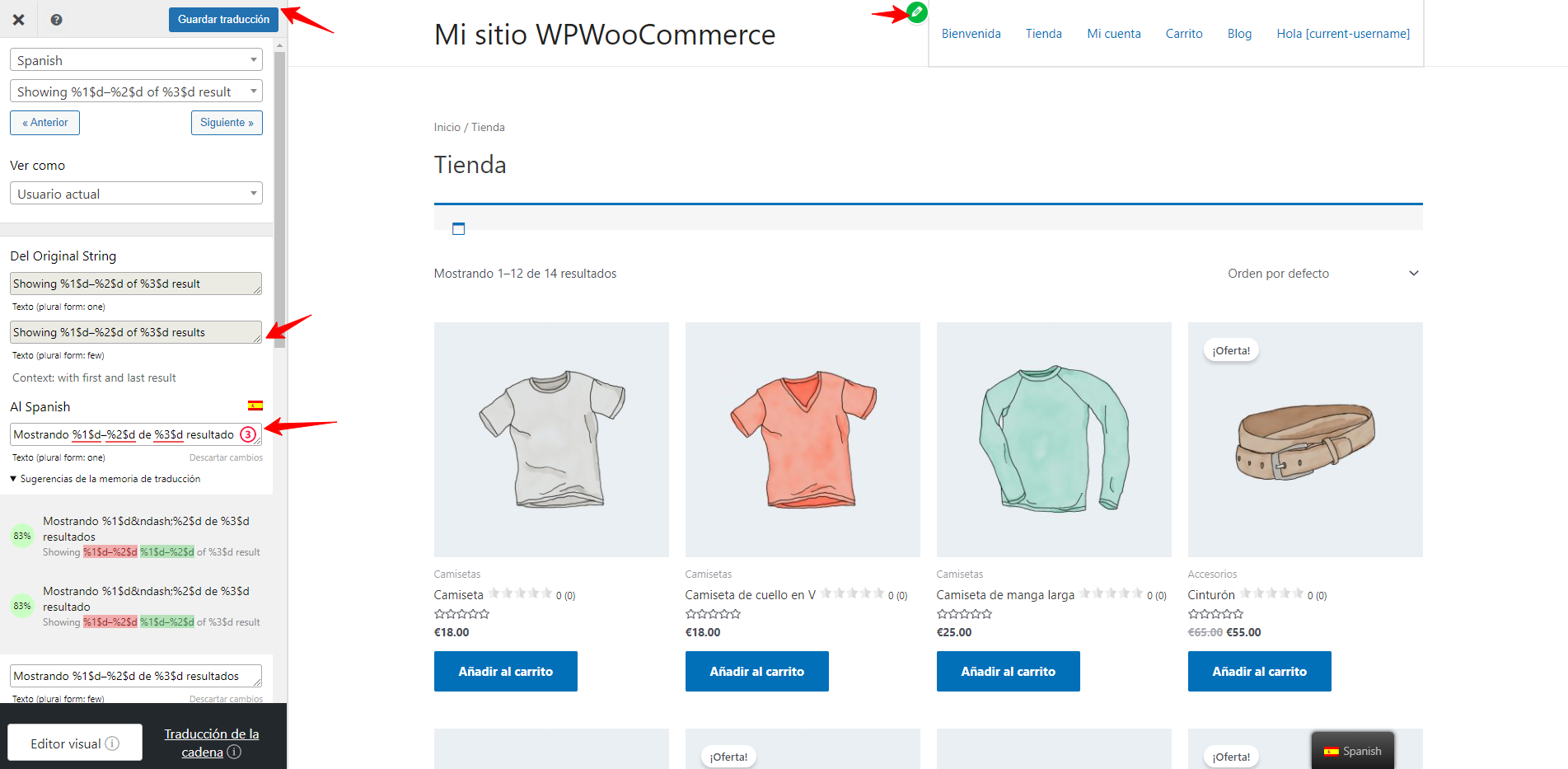Click the original singular string textarea
Viewport: 1568px width, 769px height.
tap(136, 284)
